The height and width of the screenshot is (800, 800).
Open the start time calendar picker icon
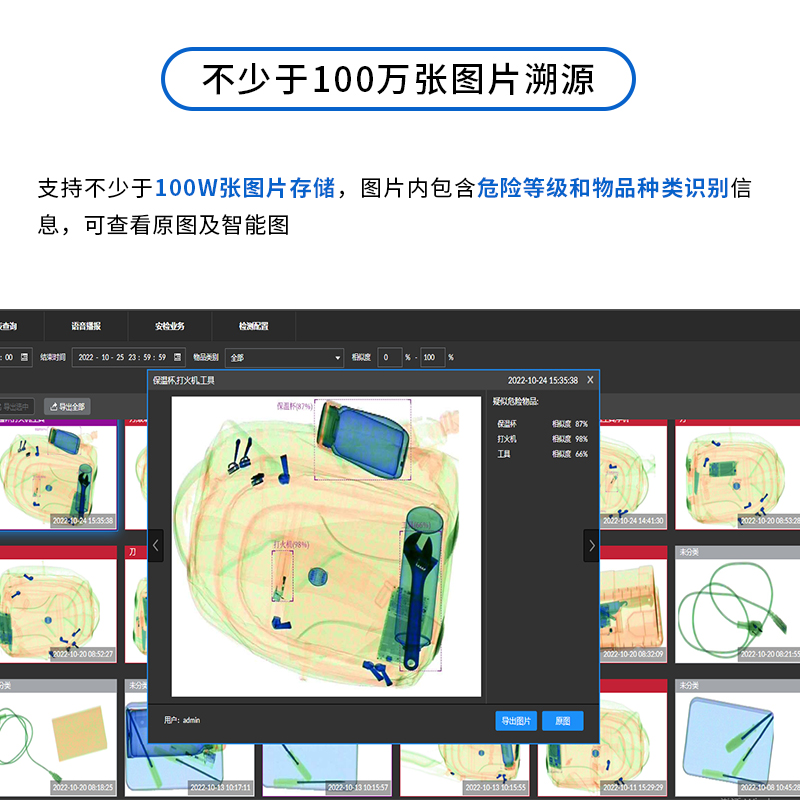[25, 357]
